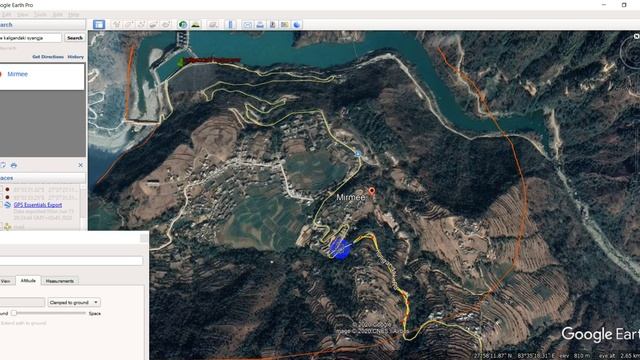Show historical imagery clock icon
Screen dimensions: 640x360
[x=183, y=25]
